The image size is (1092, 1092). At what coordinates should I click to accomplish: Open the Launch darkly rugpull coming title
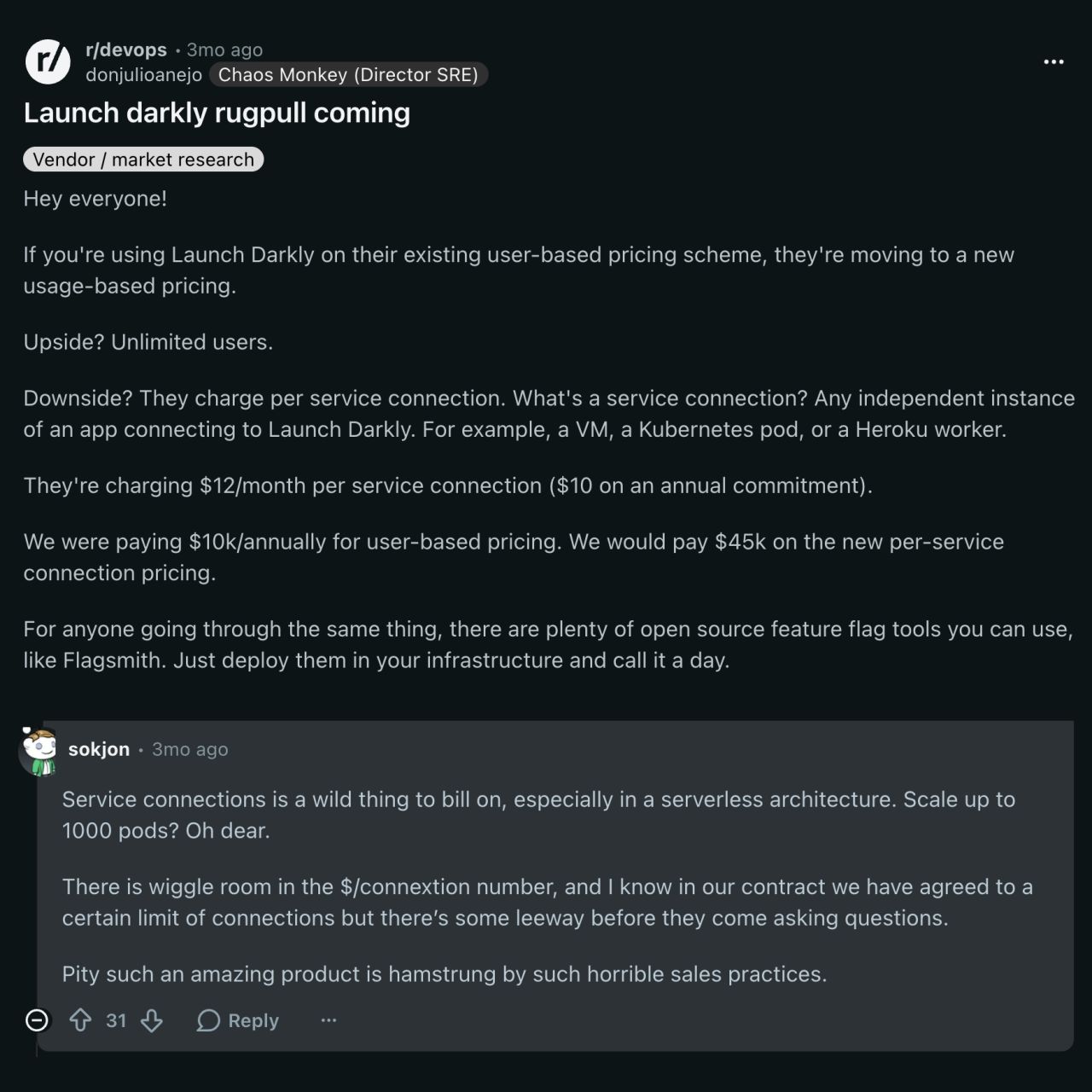[x=217, y=113]
